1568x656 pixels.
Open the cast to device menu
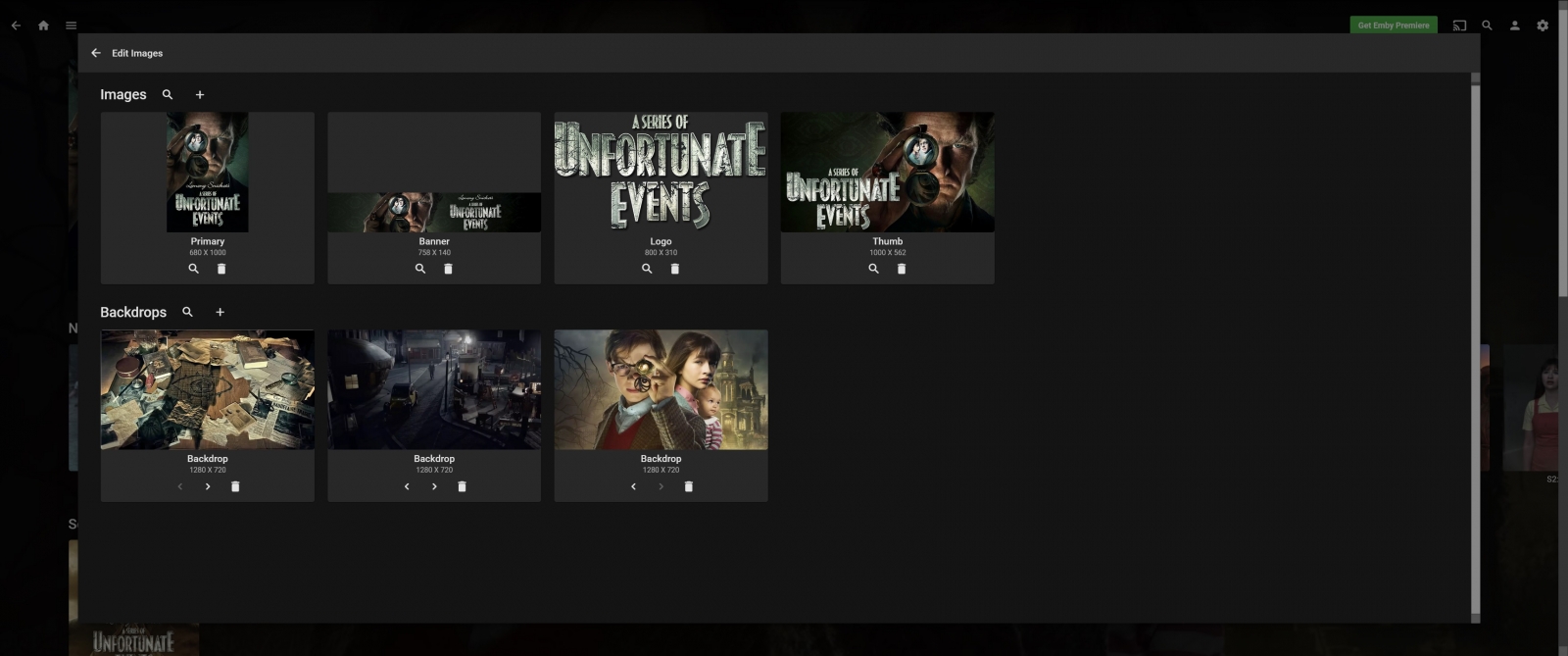click(1459, 25)
